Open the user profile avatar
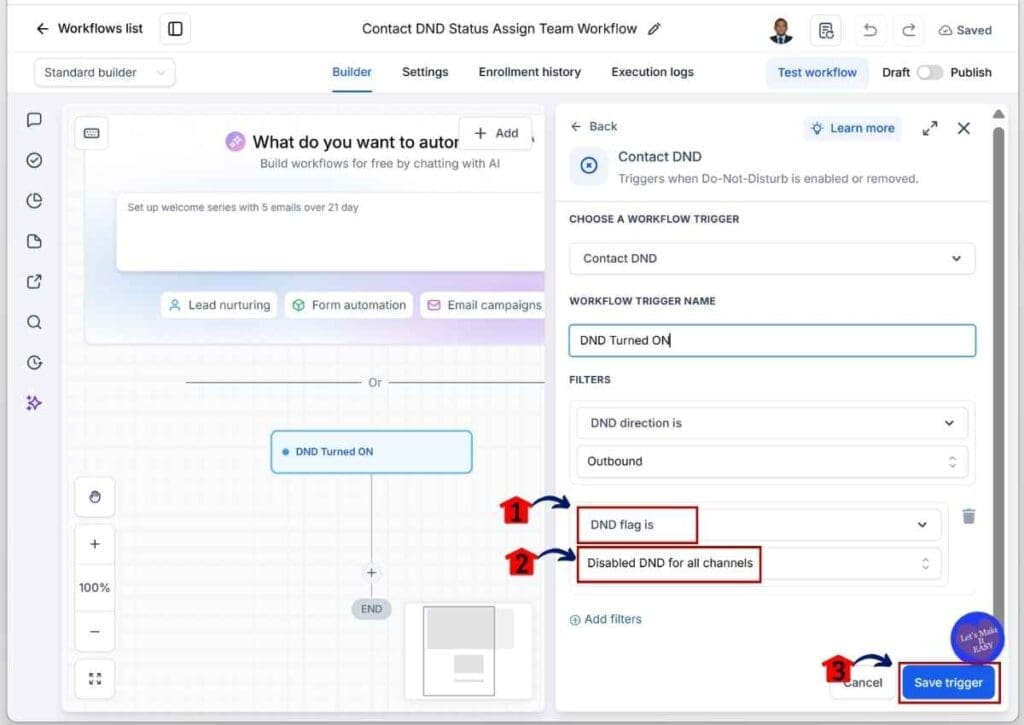 pos(780,30)
